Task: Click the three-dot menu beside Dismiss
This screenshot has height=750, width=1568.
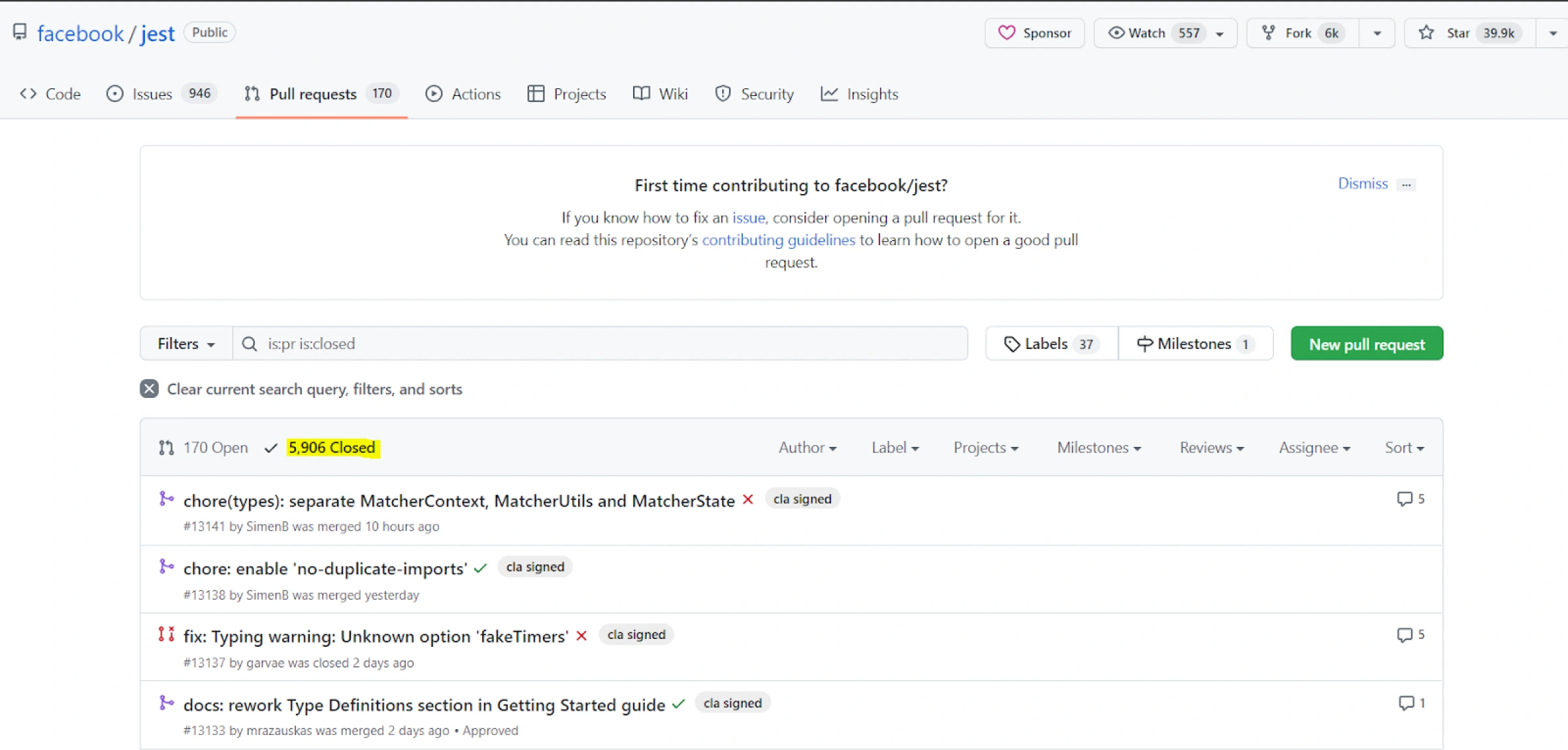Action: pyautogui.click(x=1406, y=184)
